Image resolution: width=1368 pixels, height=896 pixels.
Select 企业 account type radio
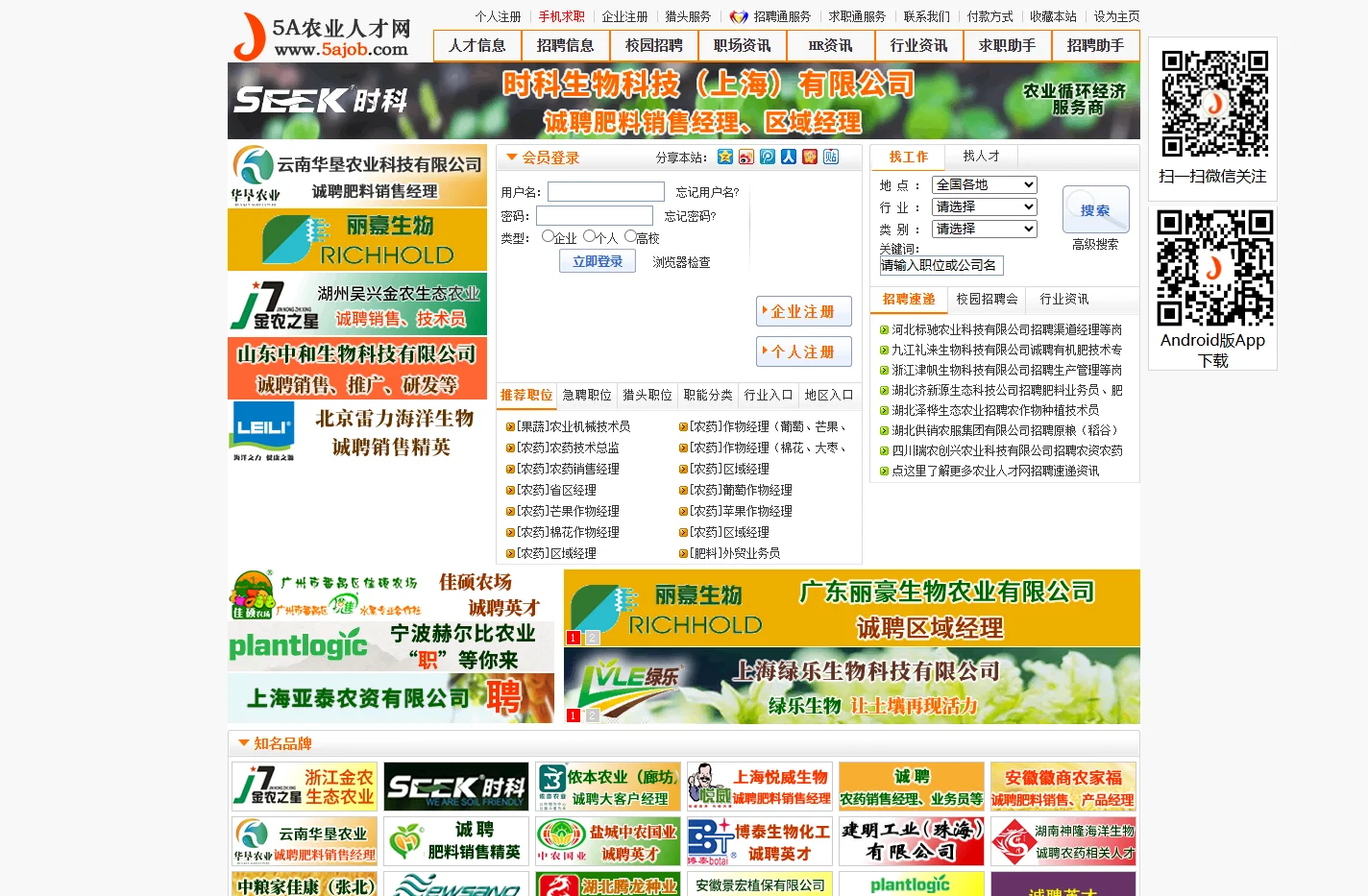(548, 236)
